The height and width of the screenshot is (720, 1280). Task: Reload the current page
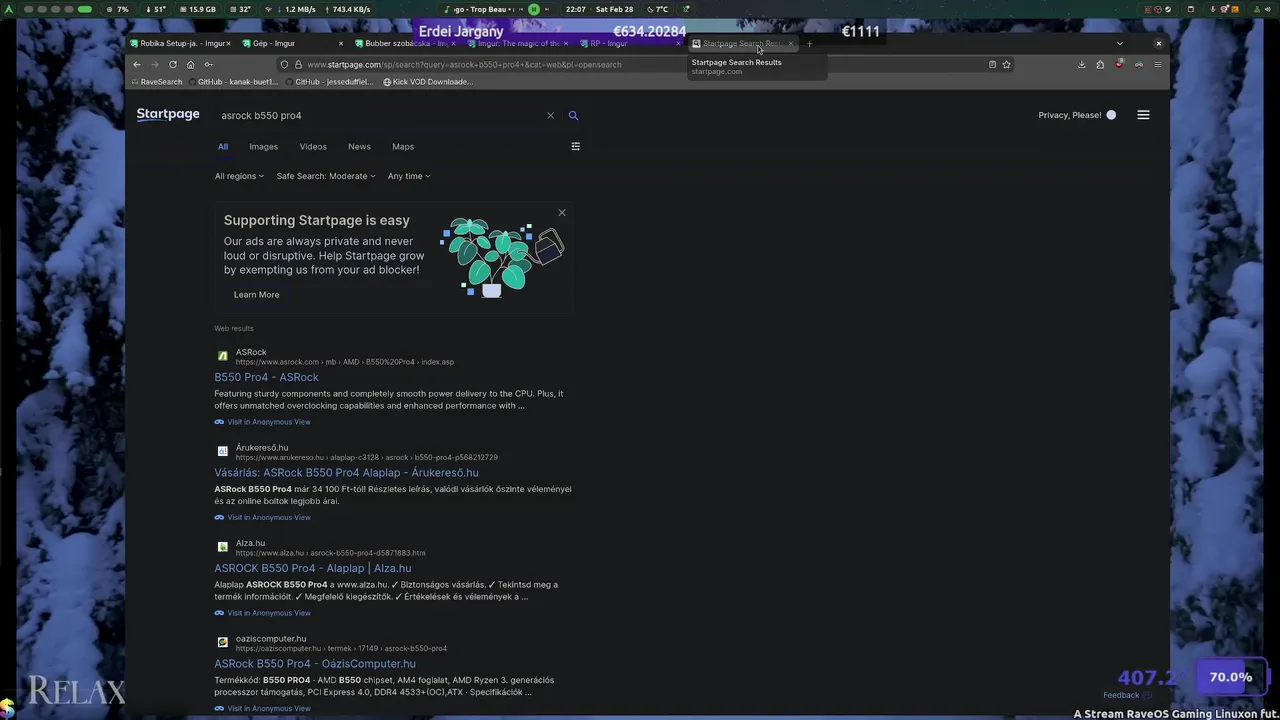[x=173, y=64]
